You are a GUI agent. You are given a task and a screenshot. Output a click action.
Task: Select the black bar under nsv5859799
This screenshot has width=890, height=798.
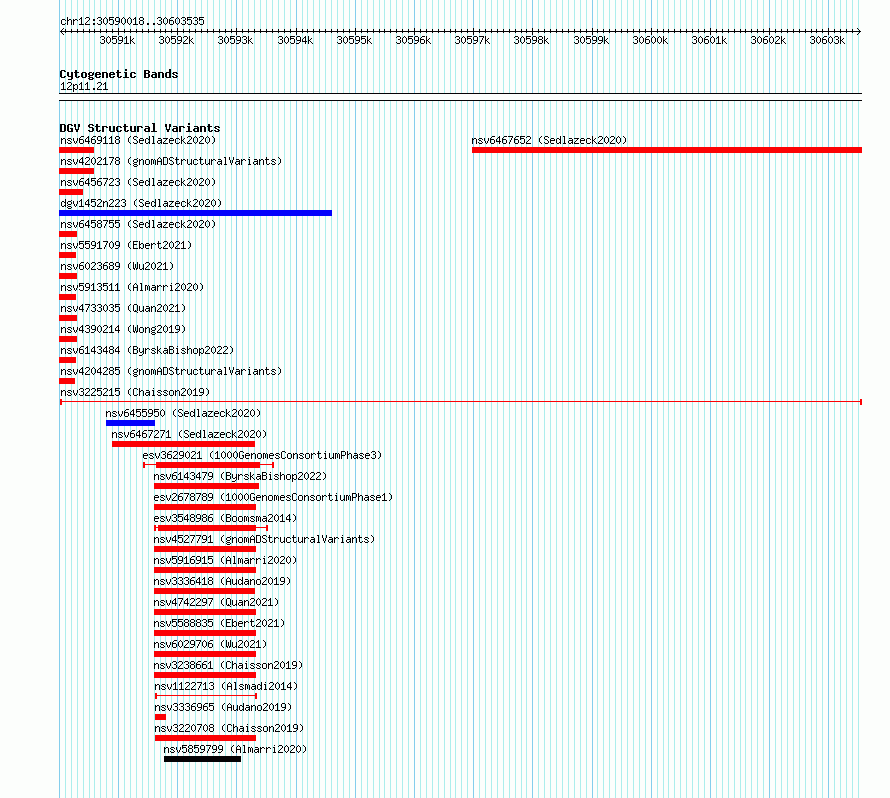coord(202,759)
